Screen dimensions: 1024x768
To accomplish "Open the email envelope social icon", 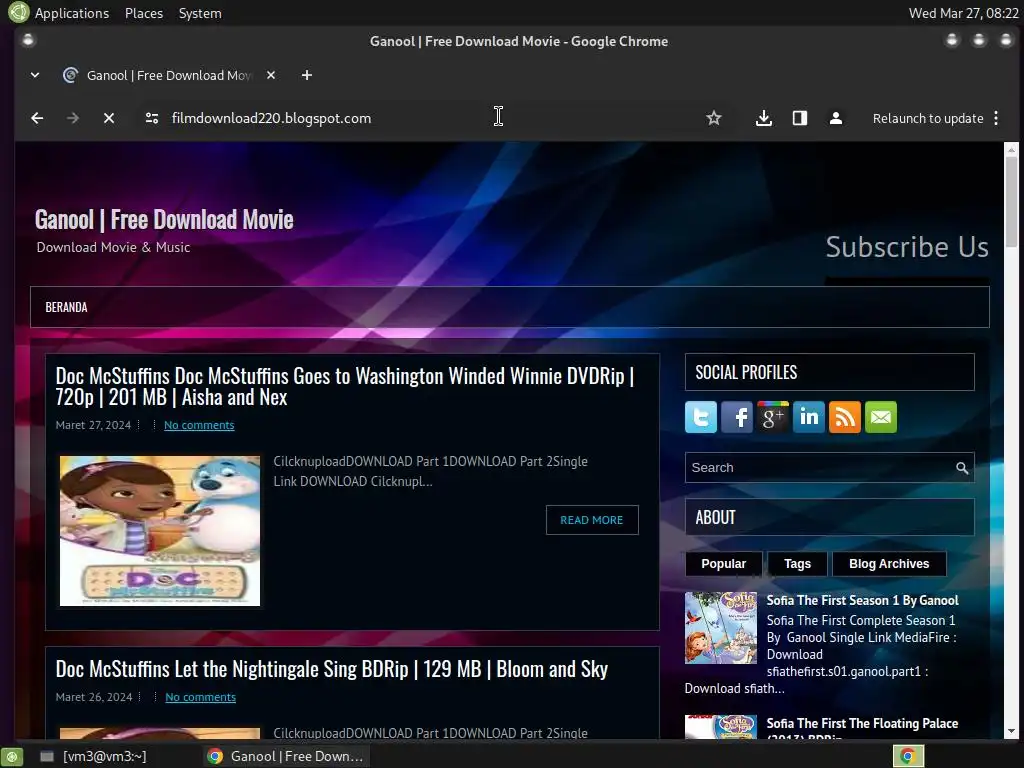I will 880,417.
